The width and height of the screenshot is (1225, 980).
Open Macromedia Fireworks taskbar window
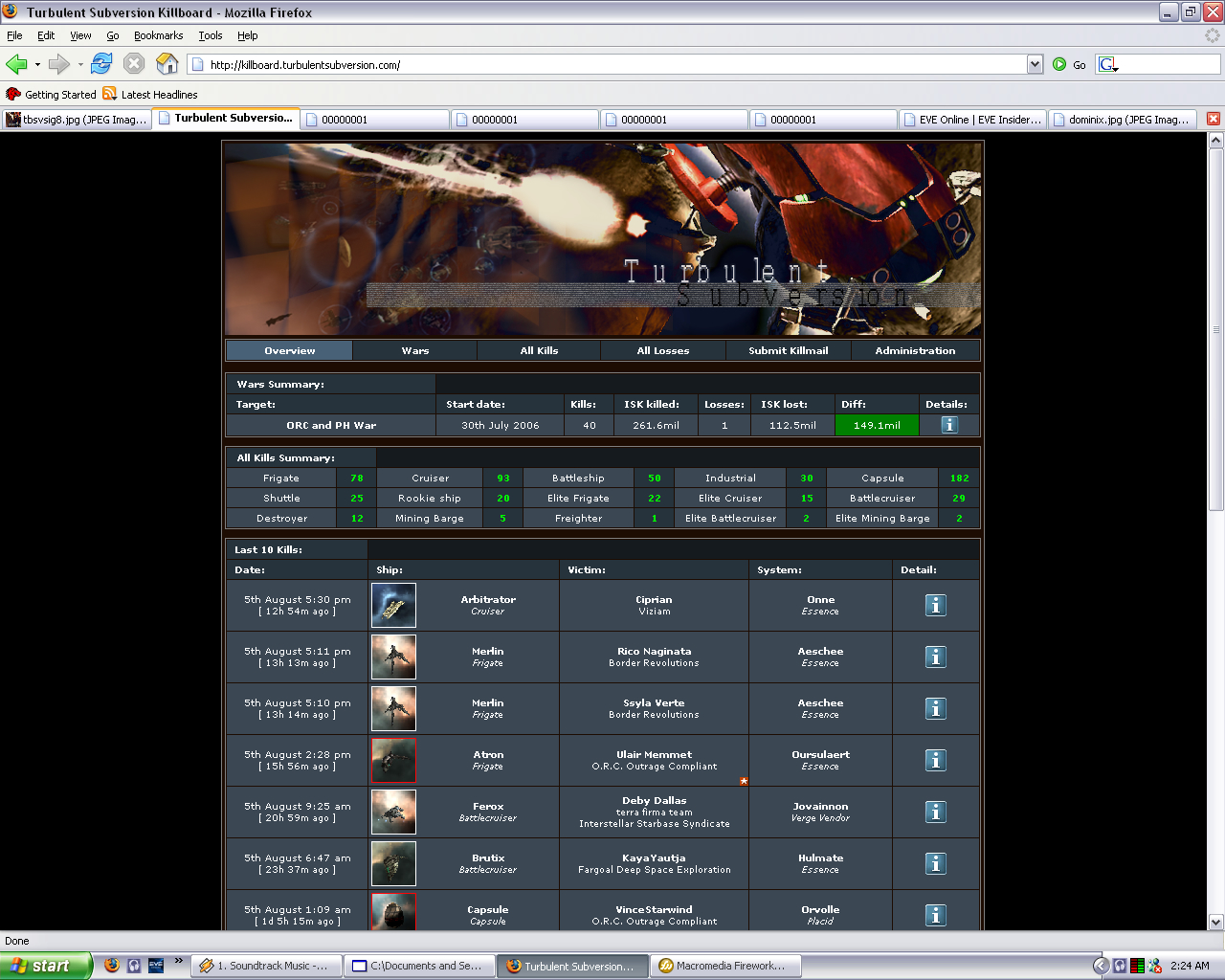726,966
